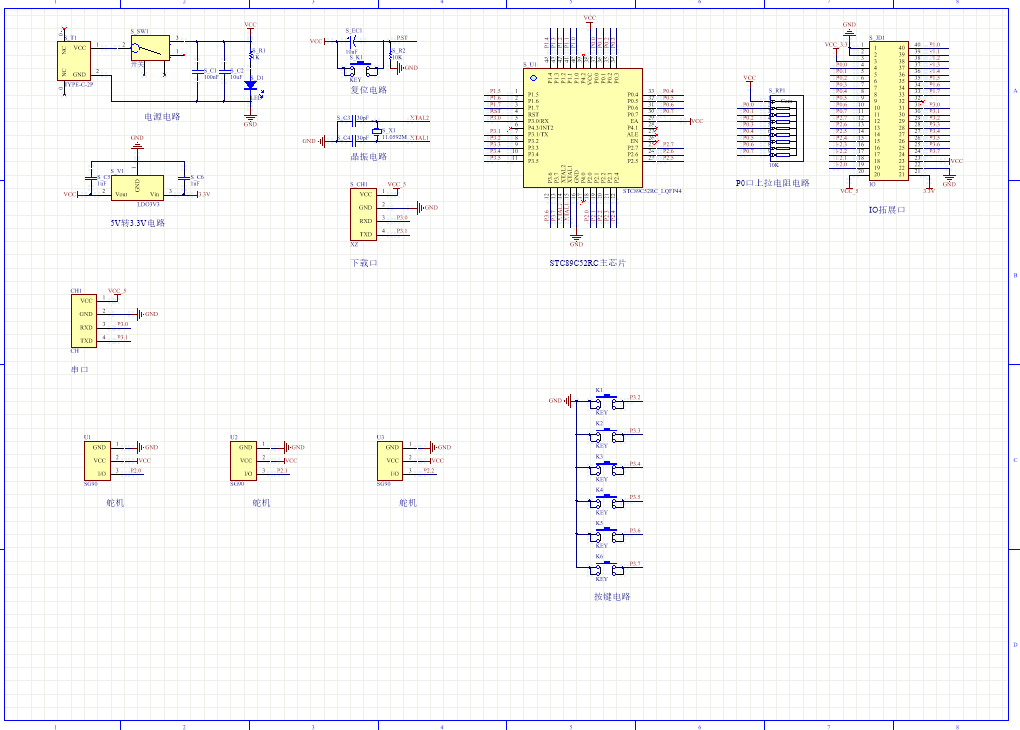Click the S_SW1 power switch component
1020x730 pixels.
click(150, 47)
